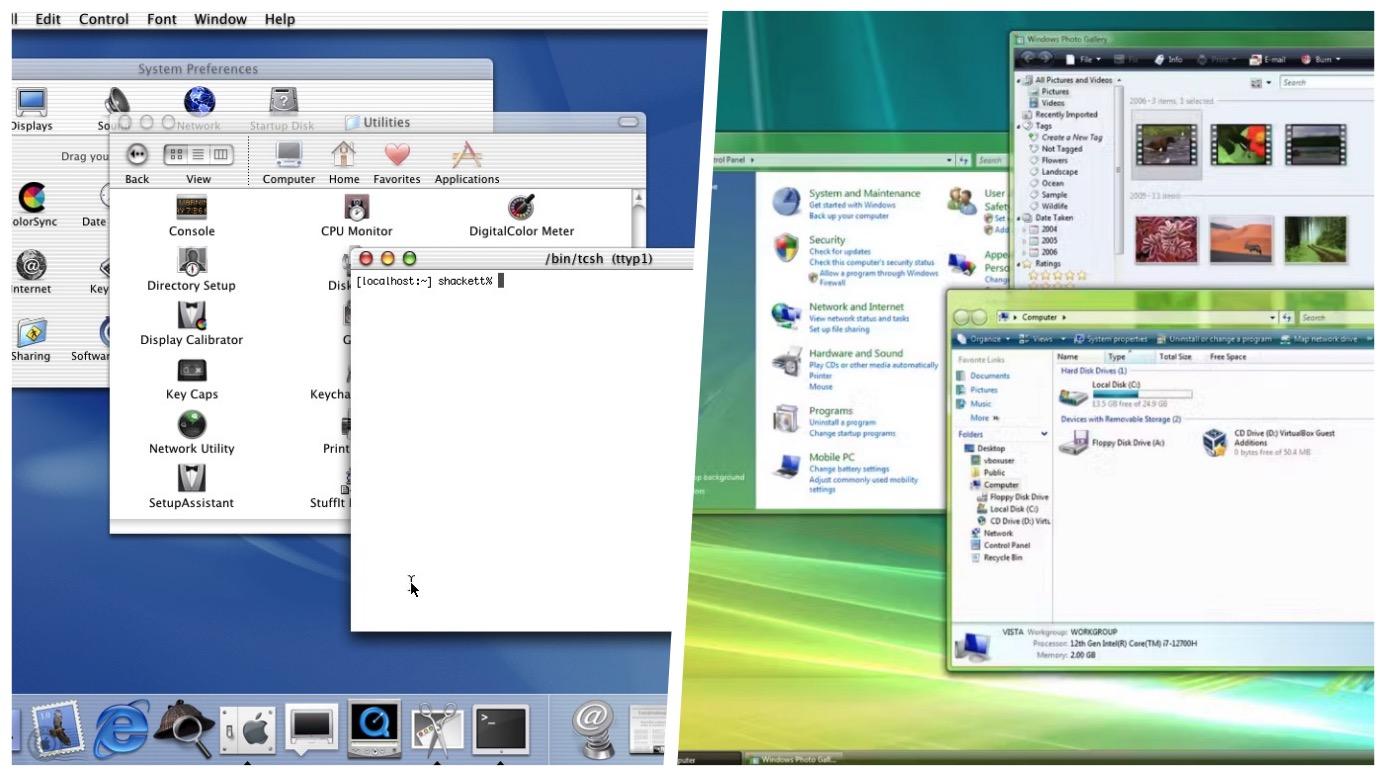Click Info button in Photo Gallery
Screen dimensions: 1386x777
[1168, 60]
